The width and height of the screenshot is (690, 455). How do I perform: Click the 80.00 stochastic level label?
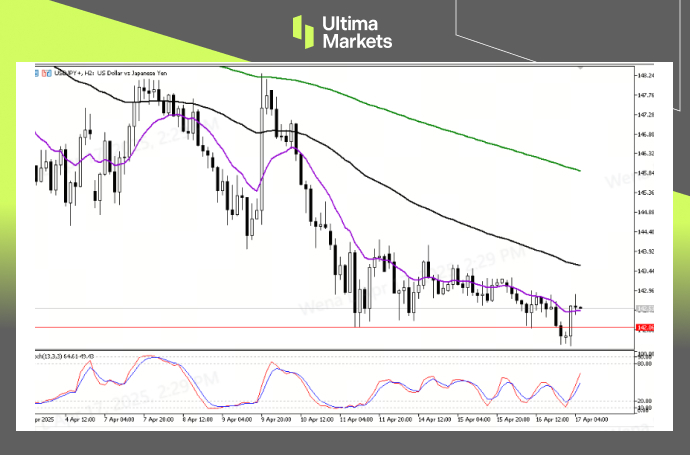[646, 363]
